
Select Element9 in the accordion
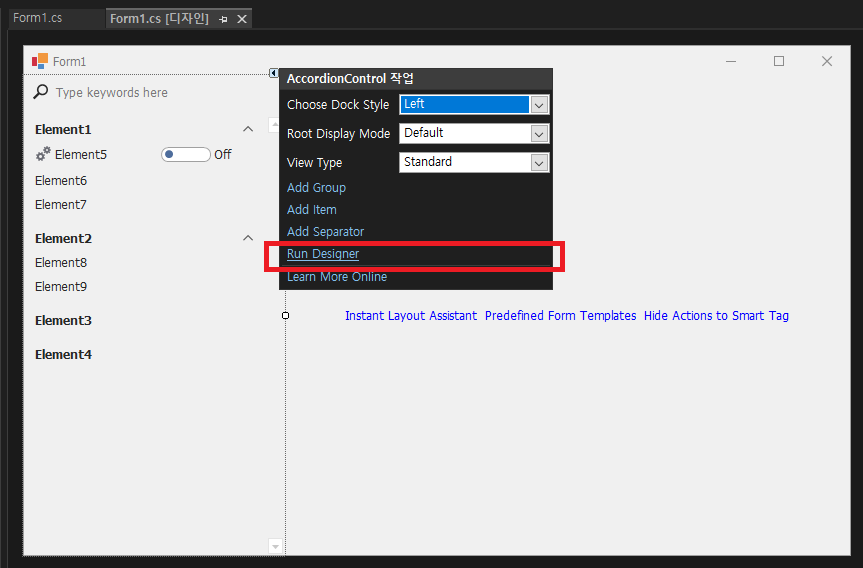point(61,287)
